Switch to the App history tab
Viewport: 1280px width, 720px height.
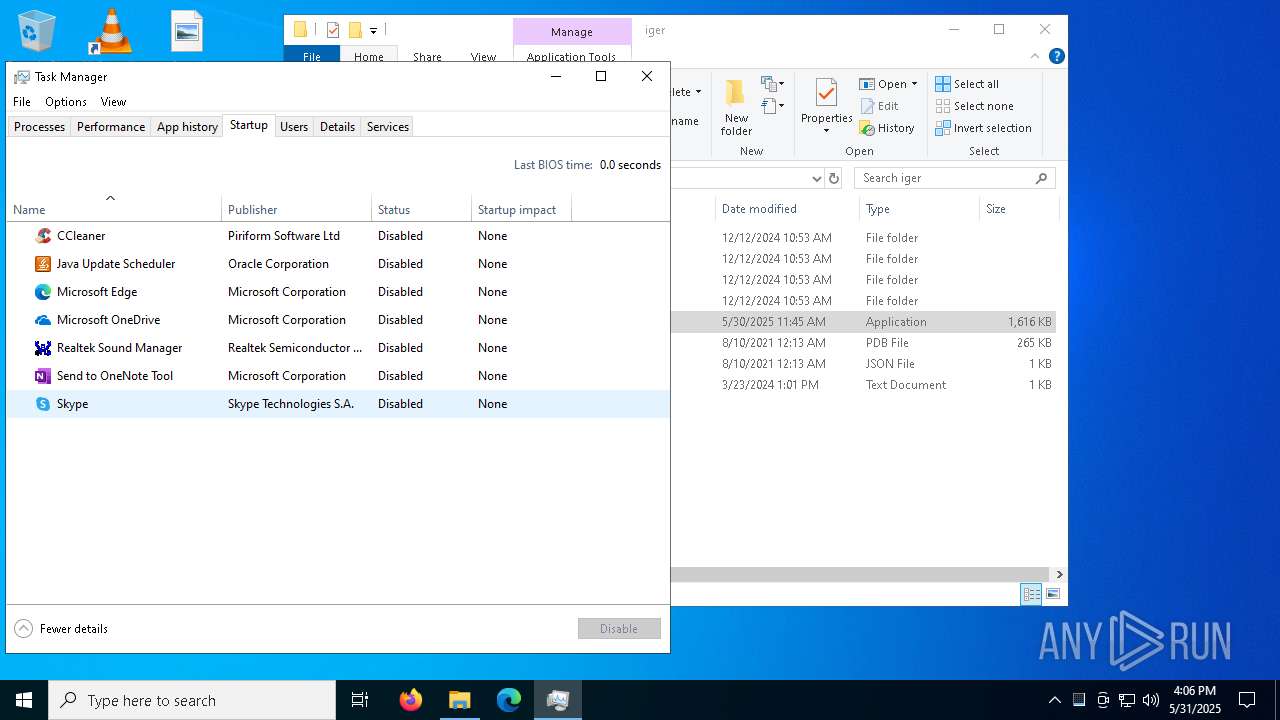(x=187, y=127)
